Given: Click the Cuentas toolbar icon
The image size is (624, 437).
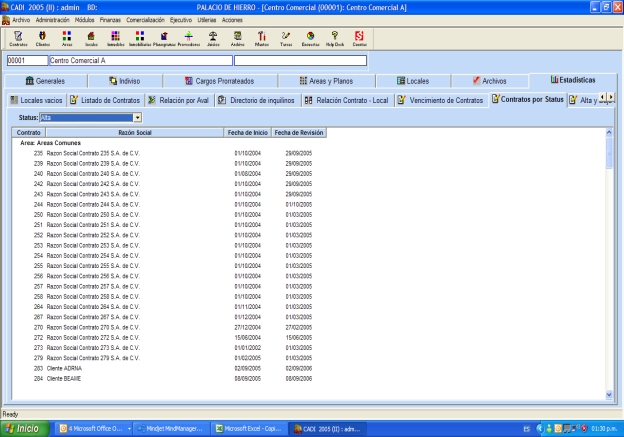Looking at the screenshot, I should [359, 38].
